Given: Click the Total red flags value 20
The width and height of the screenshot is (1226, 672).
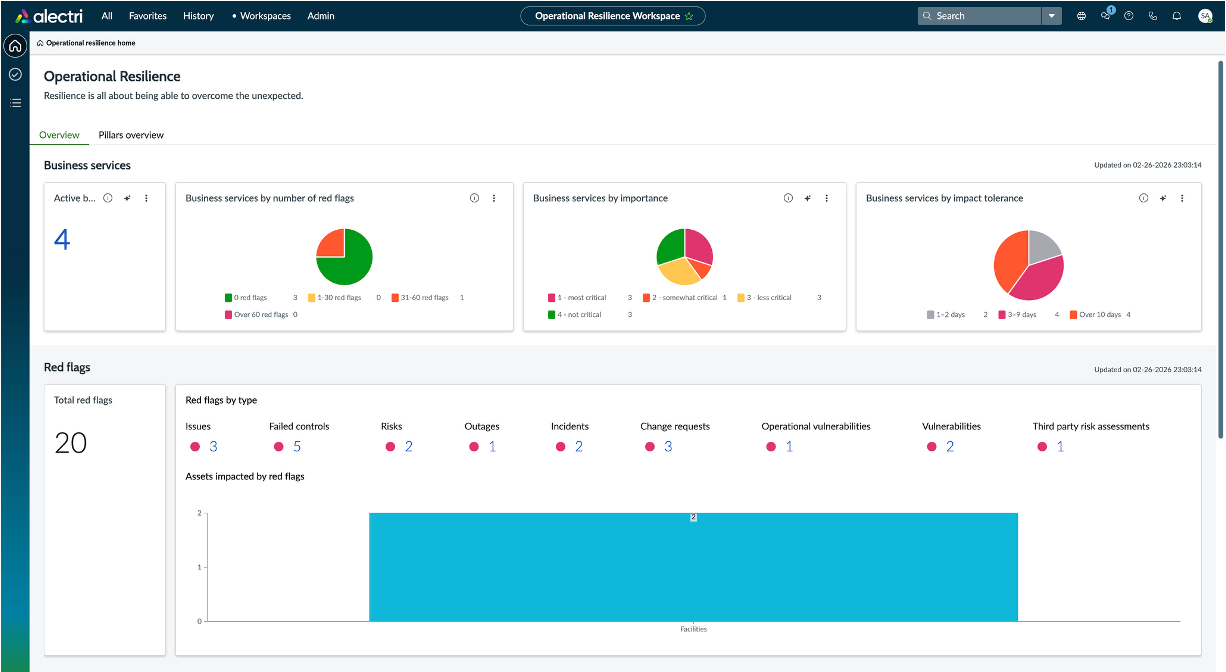Looking at the screenshot, I should 71,443.
